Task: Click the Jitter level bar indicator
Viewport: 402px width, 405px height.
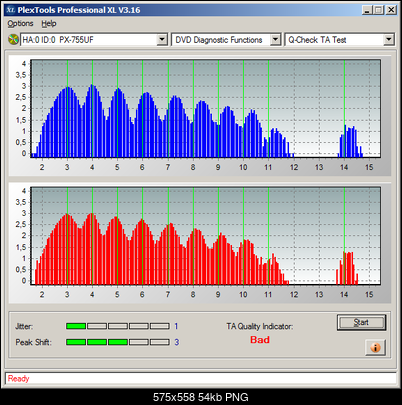Action: click(118, 326)
